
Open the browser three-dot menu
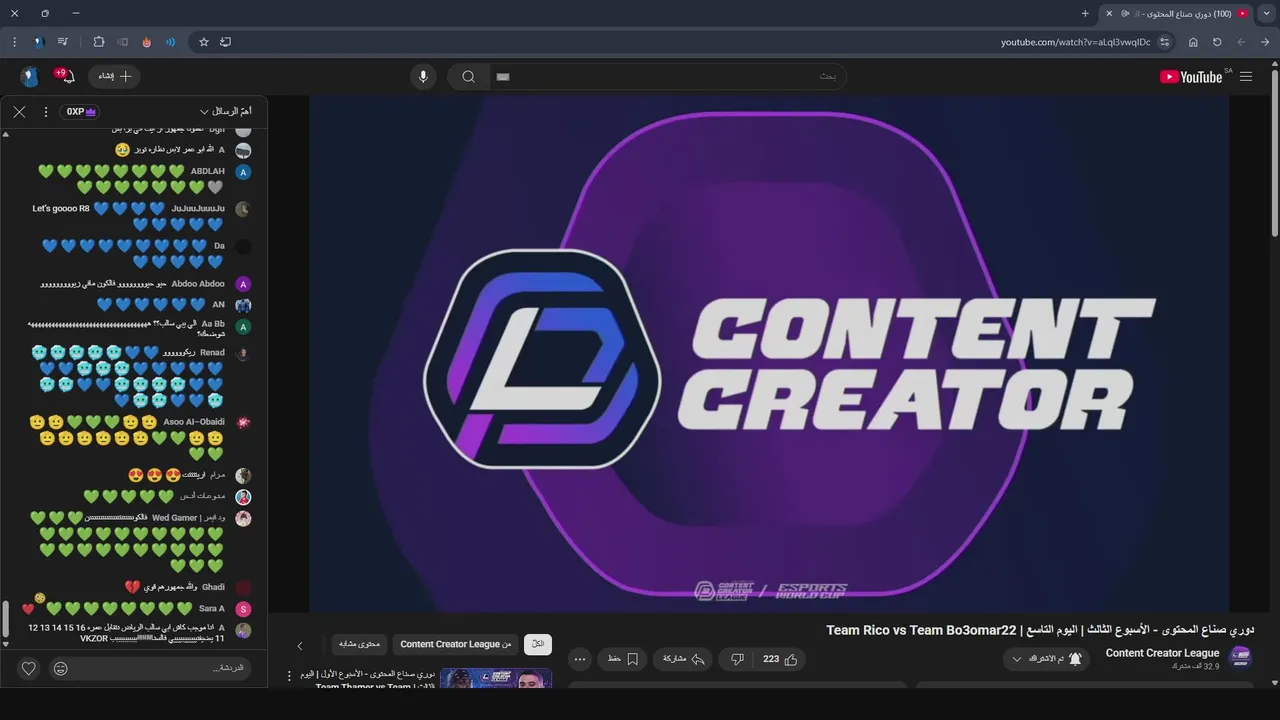(x=14, y=42)
